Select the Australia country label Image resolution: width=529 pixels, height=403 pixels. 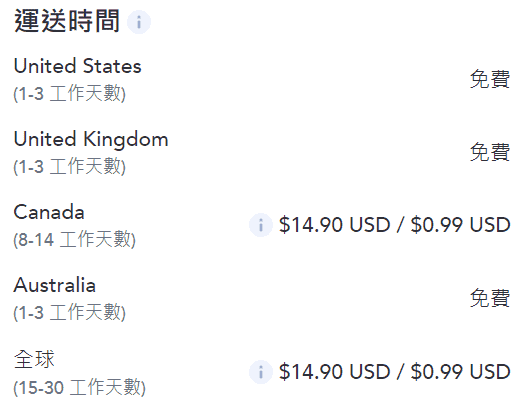point(55,285)
